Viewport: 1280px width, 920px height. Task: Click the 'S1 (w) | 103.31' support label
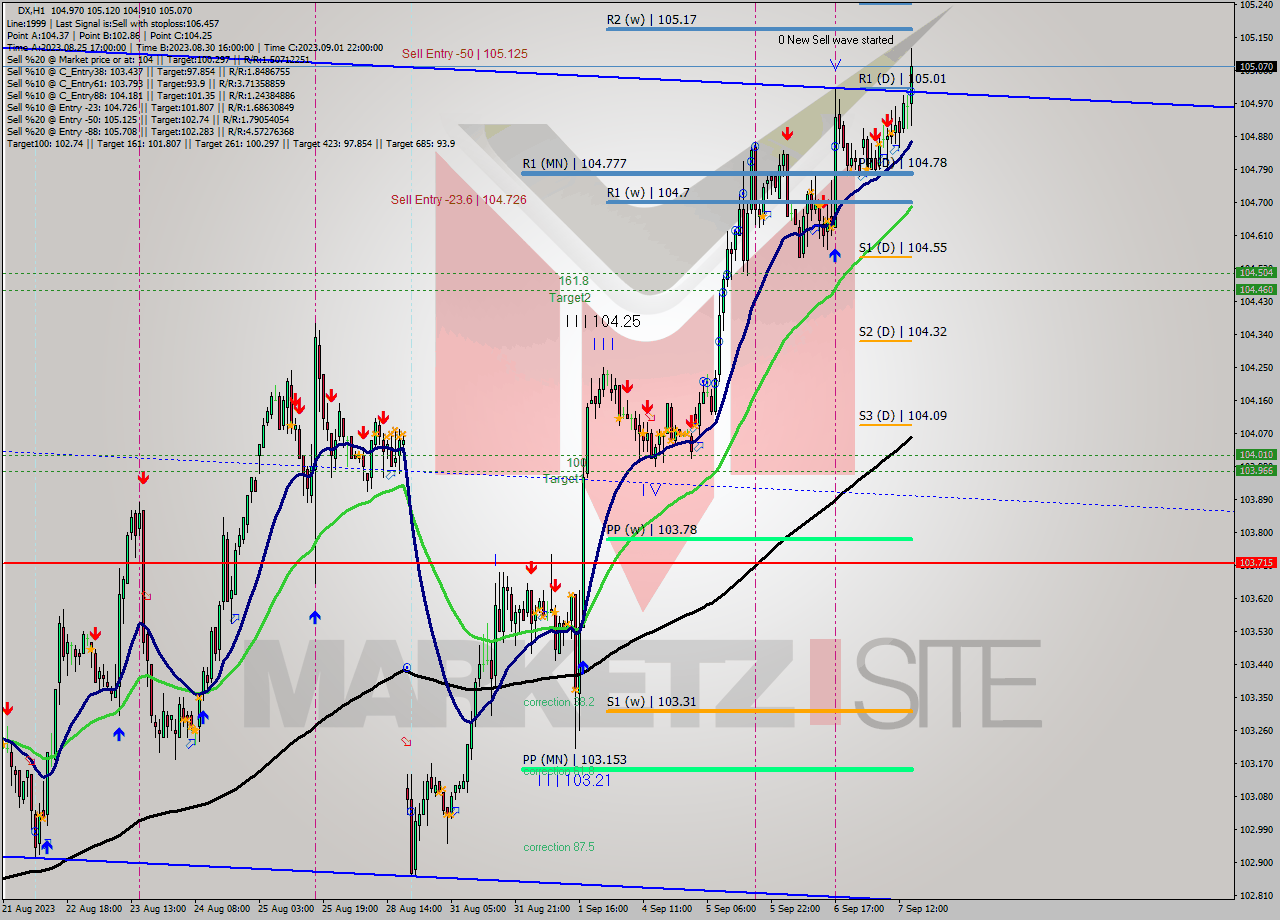[651, 701]
